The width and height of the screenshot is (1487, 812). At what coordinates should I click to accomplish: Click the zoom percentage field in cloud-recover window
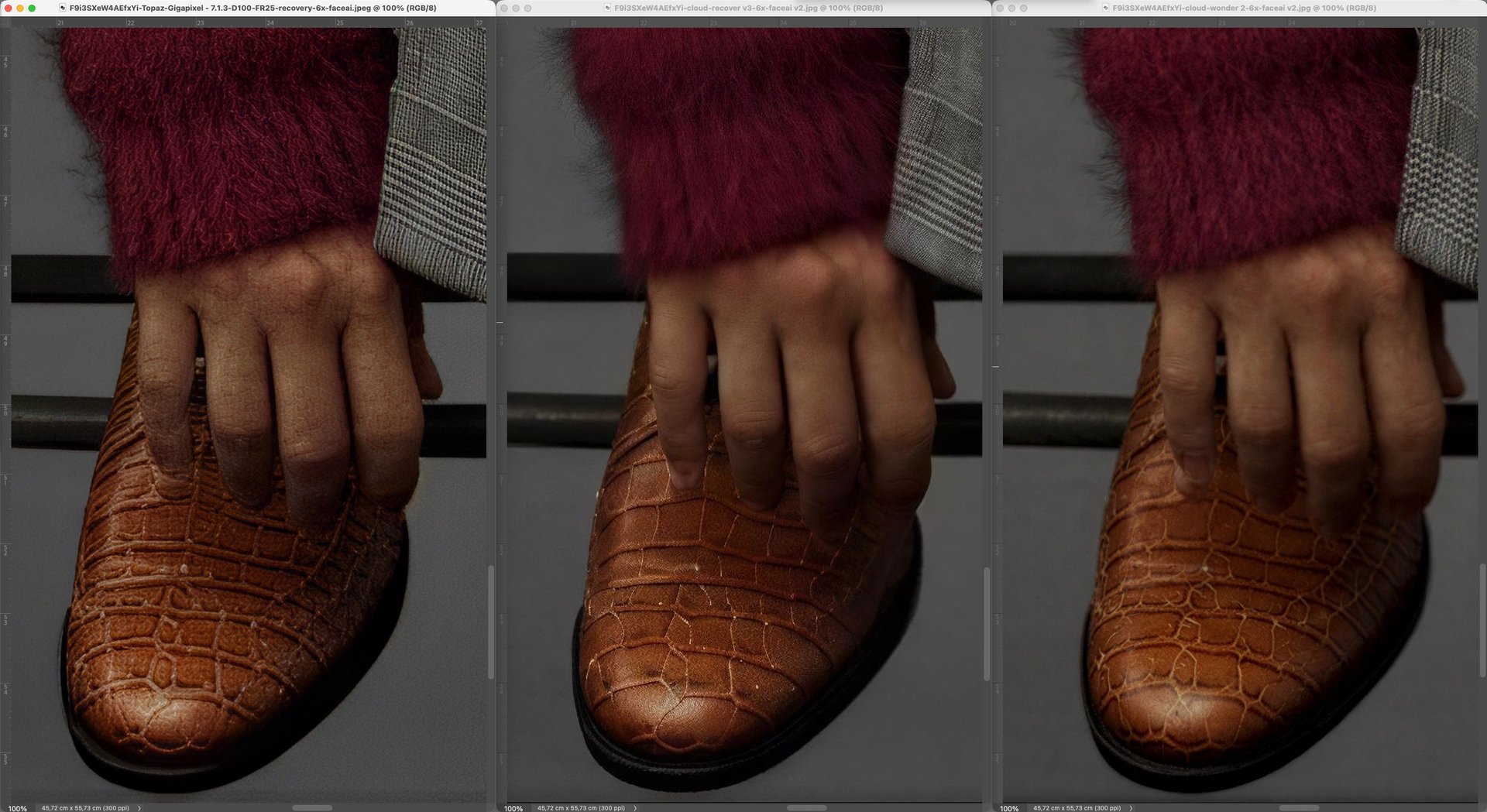point(513,807)
